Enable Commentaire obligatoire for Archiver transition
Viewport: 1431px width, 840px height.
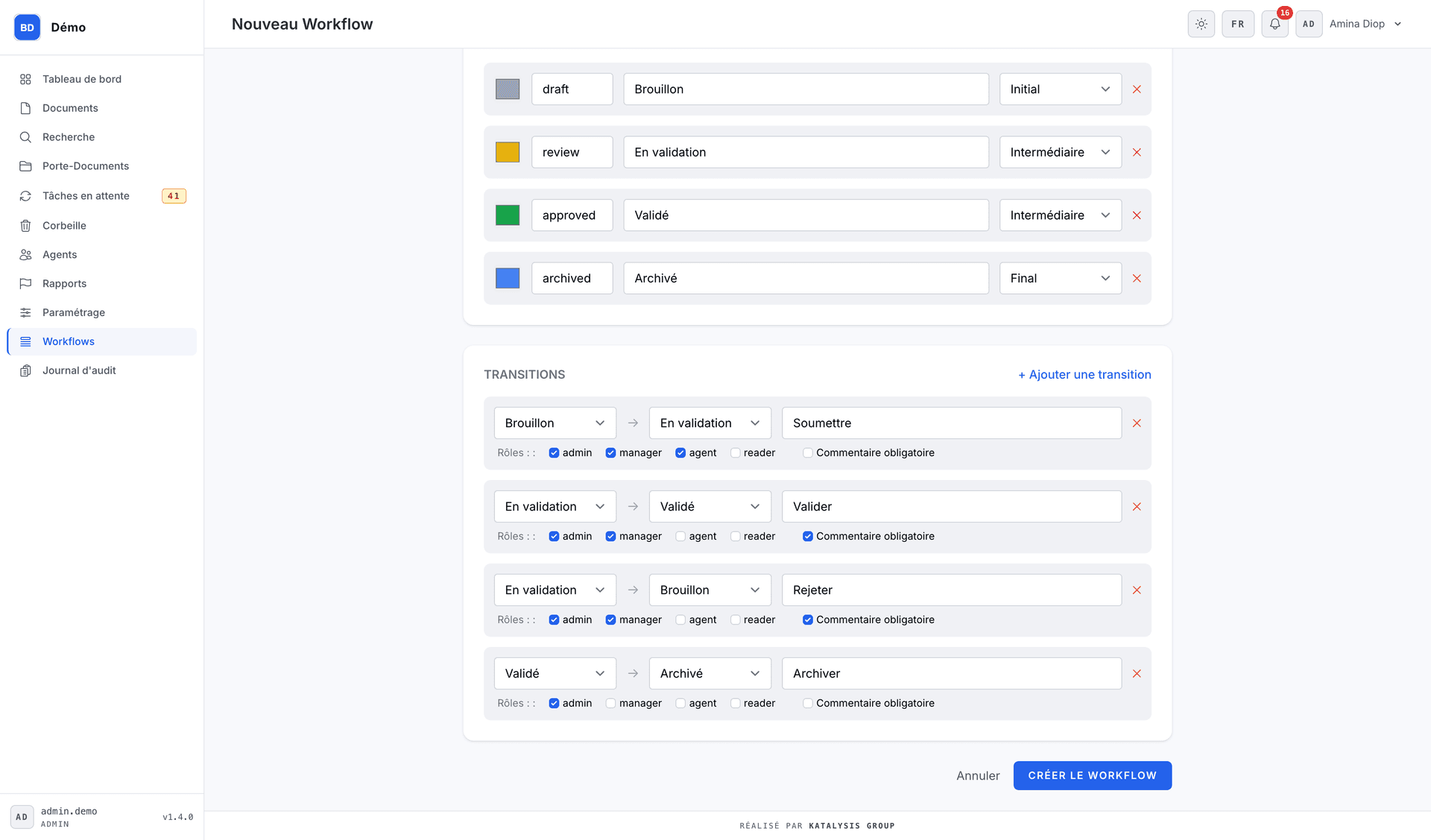(808, 704)
